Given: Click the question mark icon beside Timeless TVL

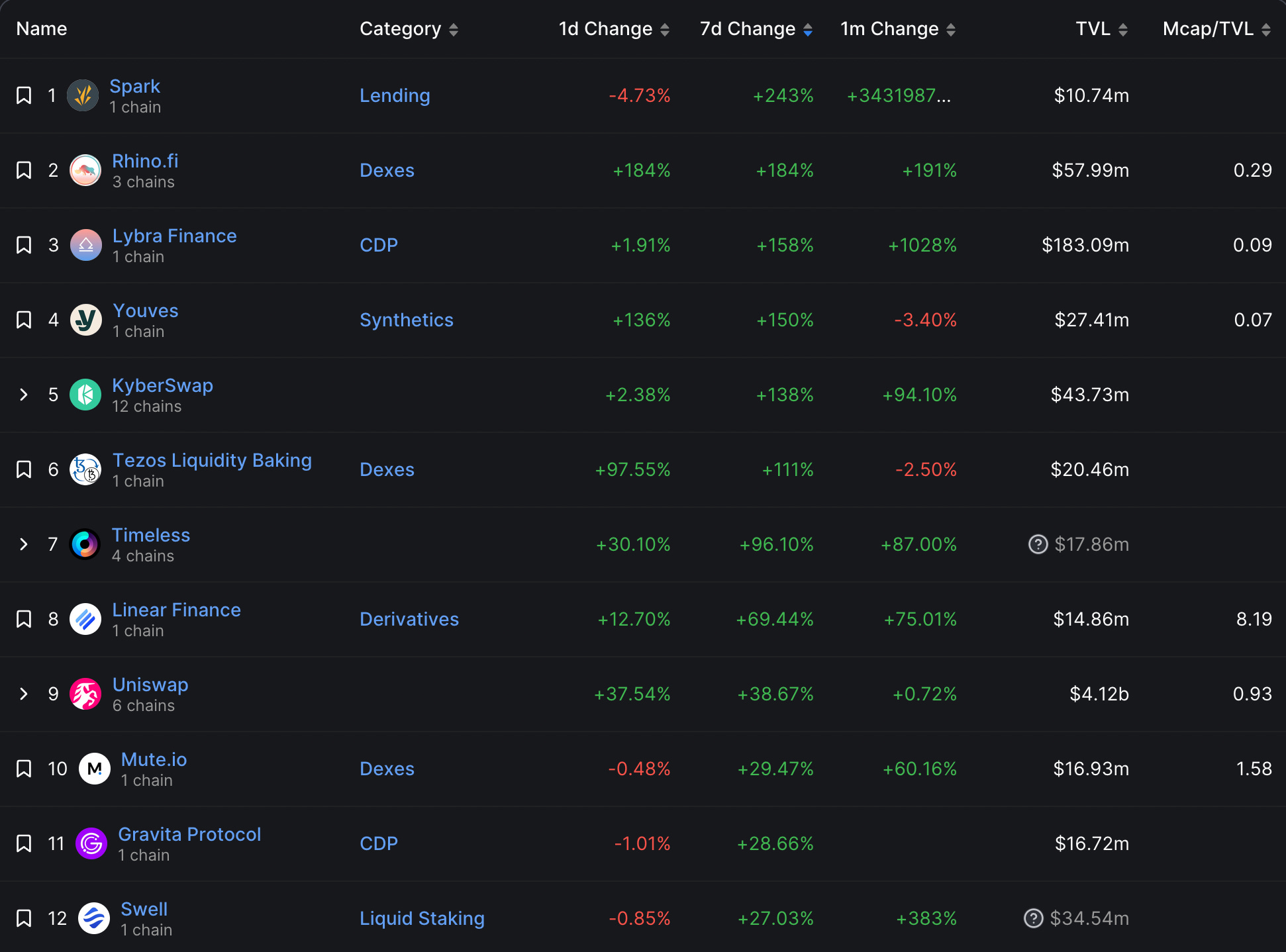Looking at the screenshot, I should (1038, 544).
